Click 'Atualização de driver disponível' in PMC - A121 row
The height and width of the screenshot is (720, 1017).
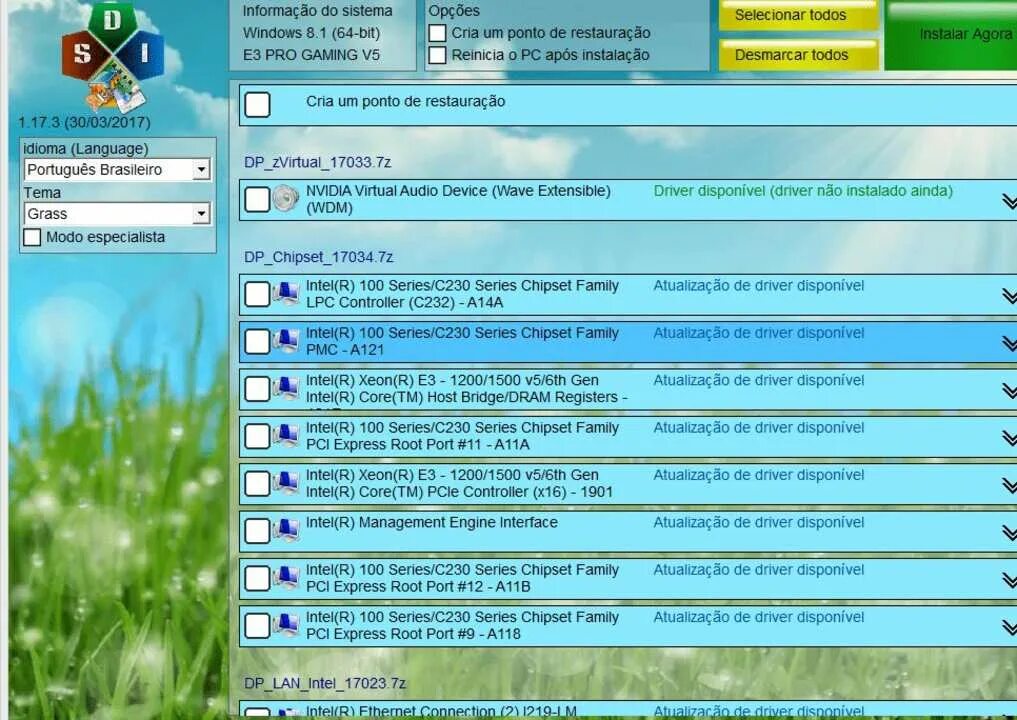coord(759,333)
